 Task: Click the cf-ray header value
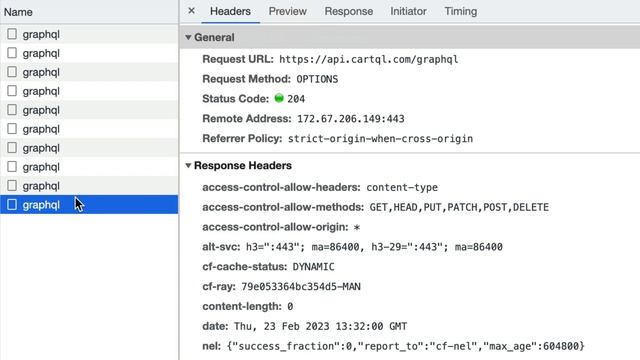[301, 287]
